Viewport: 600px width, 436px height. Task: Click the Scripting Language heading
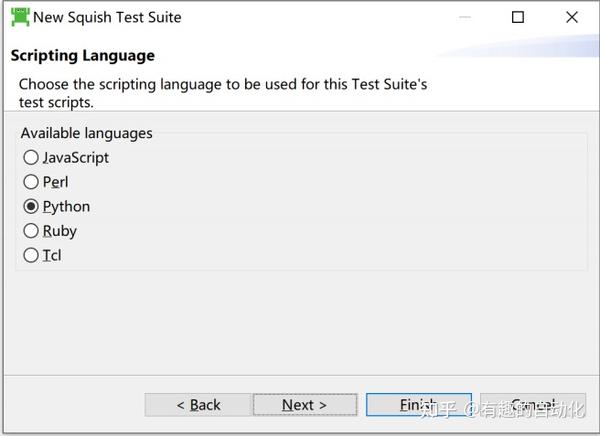click(82, 55)
